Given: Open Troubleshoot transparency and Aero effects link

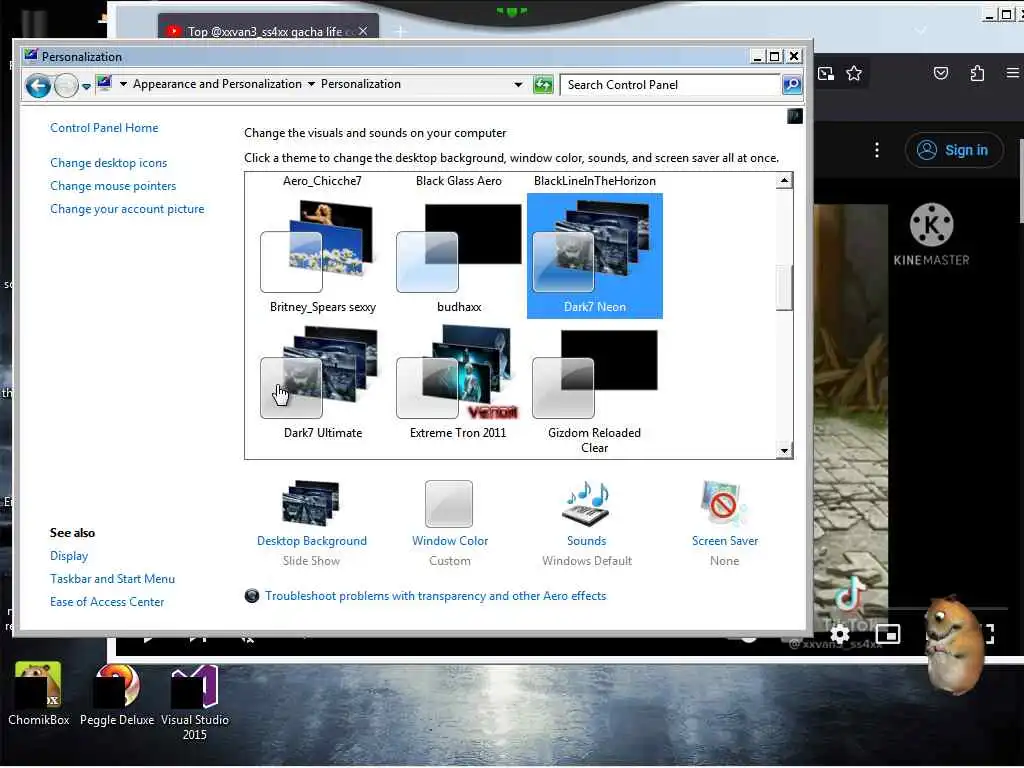Looking at the screenshot, I should pos(436,596).
